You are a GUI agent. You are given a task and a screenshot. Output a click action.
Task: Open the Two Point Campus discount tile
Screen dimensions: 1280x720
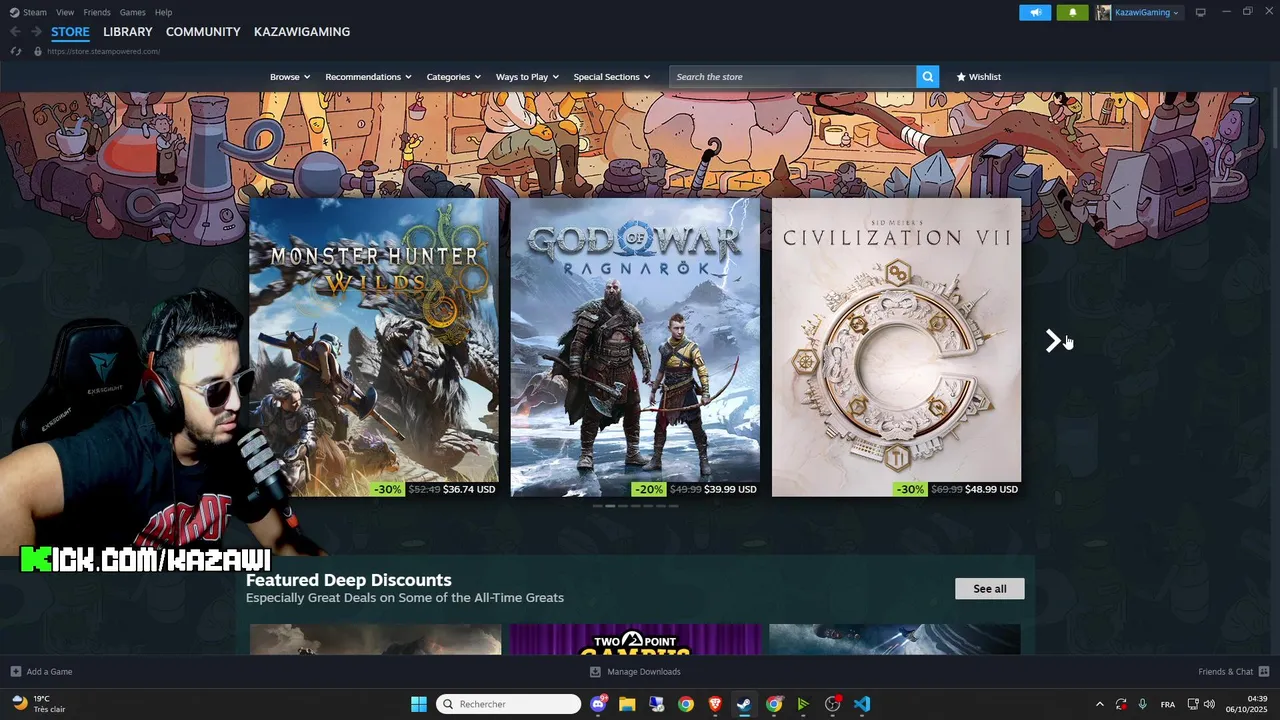pos(635,640)
